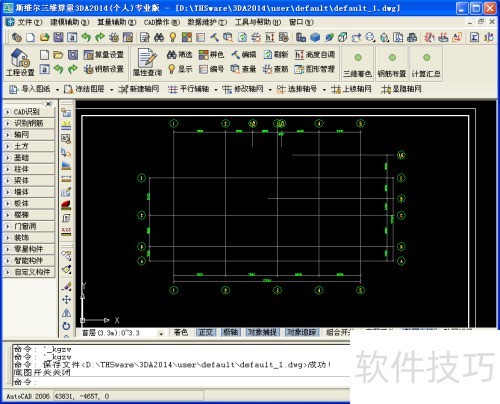The width and height of the screenshot is (500, 404).
Task: Click the 选排轴号 axis numbering button
Action: click(x=296, y=89)
